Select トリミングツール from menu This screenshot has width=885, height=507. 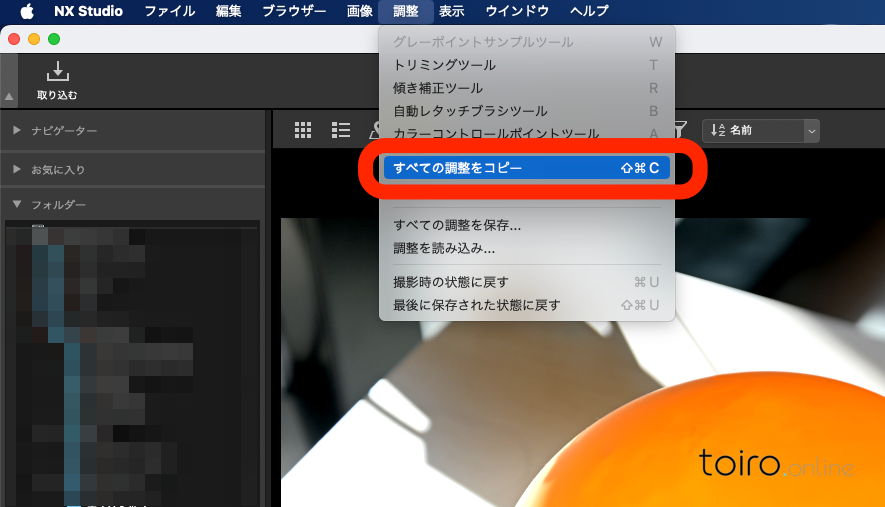[527, 65]
